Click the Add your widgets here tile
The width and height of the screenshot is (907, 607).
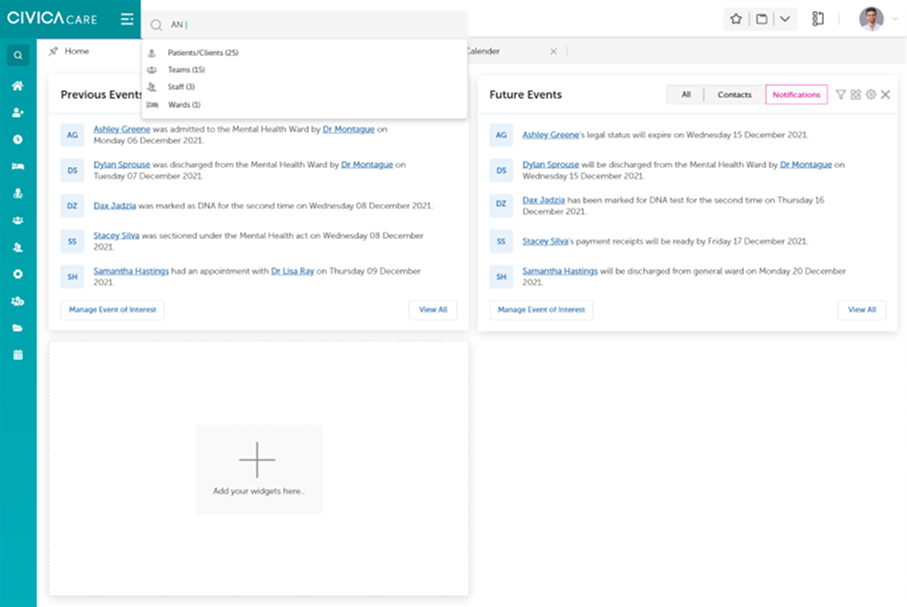tap(259, 469)
